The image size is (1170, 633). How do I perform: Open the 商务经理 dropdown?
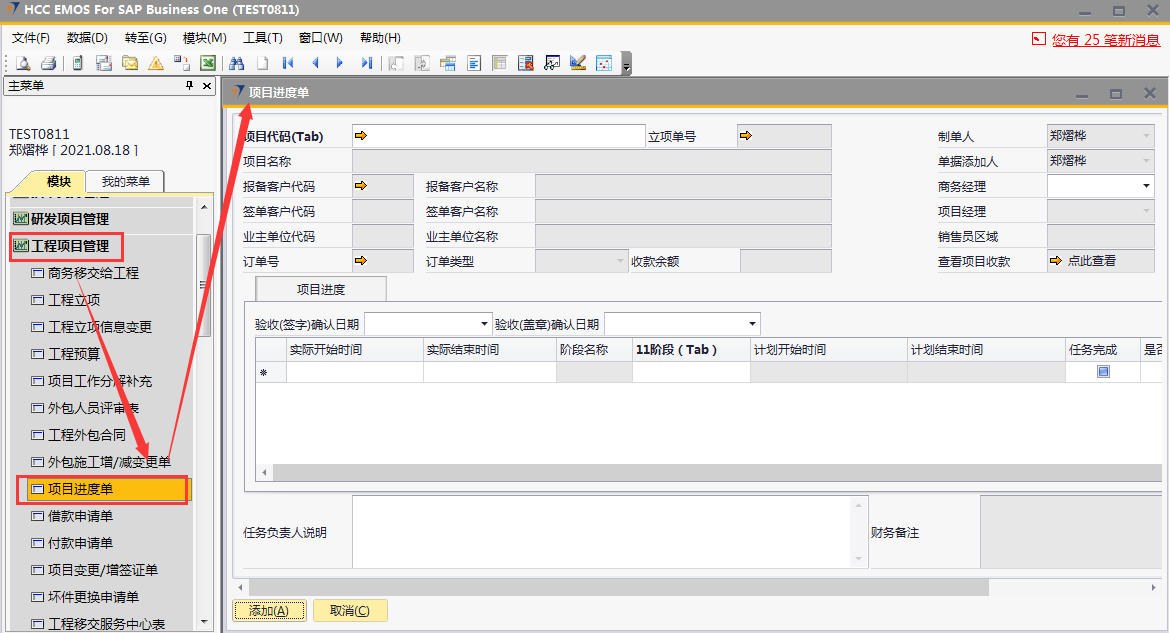(x=1146, y=186)
